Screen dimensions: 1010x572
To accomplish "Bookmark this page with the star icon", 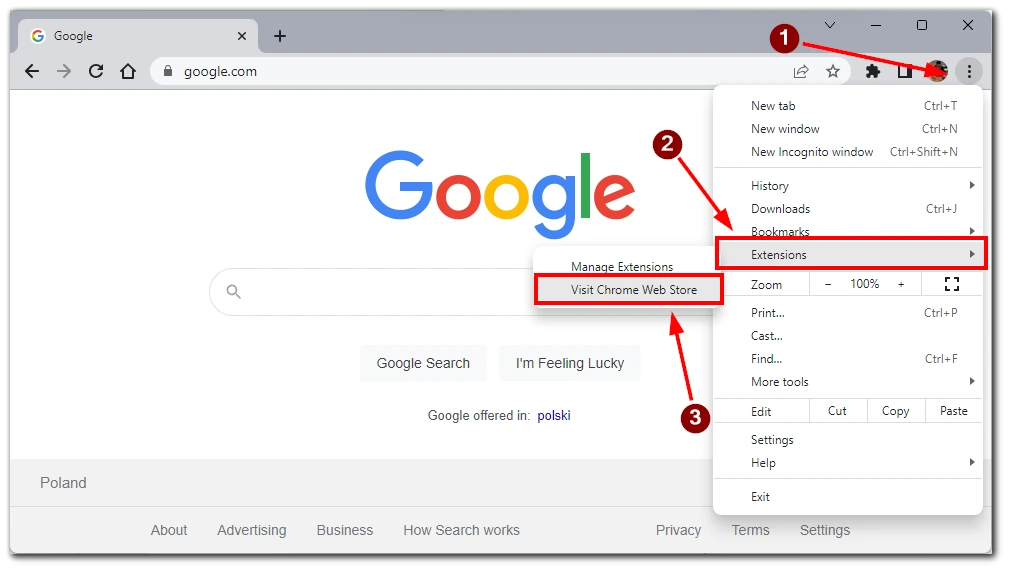I will 833,72.
